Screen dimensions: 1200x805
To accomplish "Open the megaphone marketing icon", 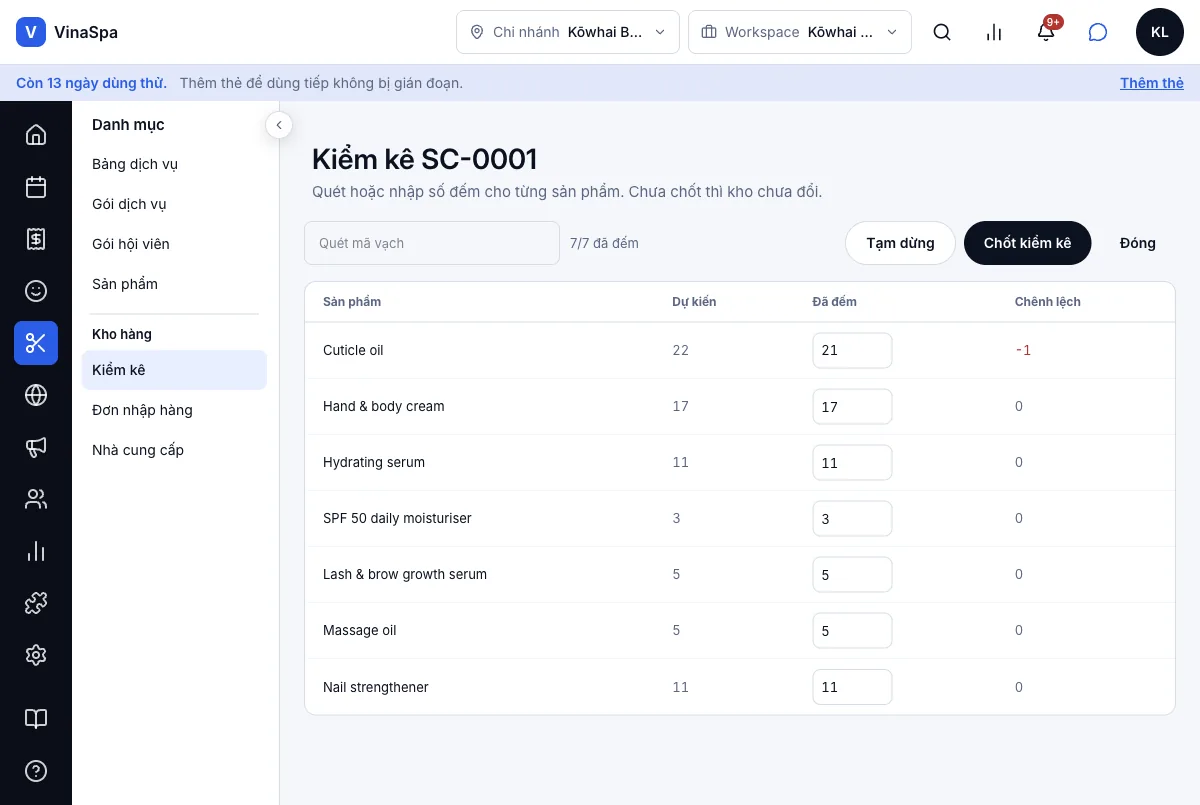I will tap(36, 447).
